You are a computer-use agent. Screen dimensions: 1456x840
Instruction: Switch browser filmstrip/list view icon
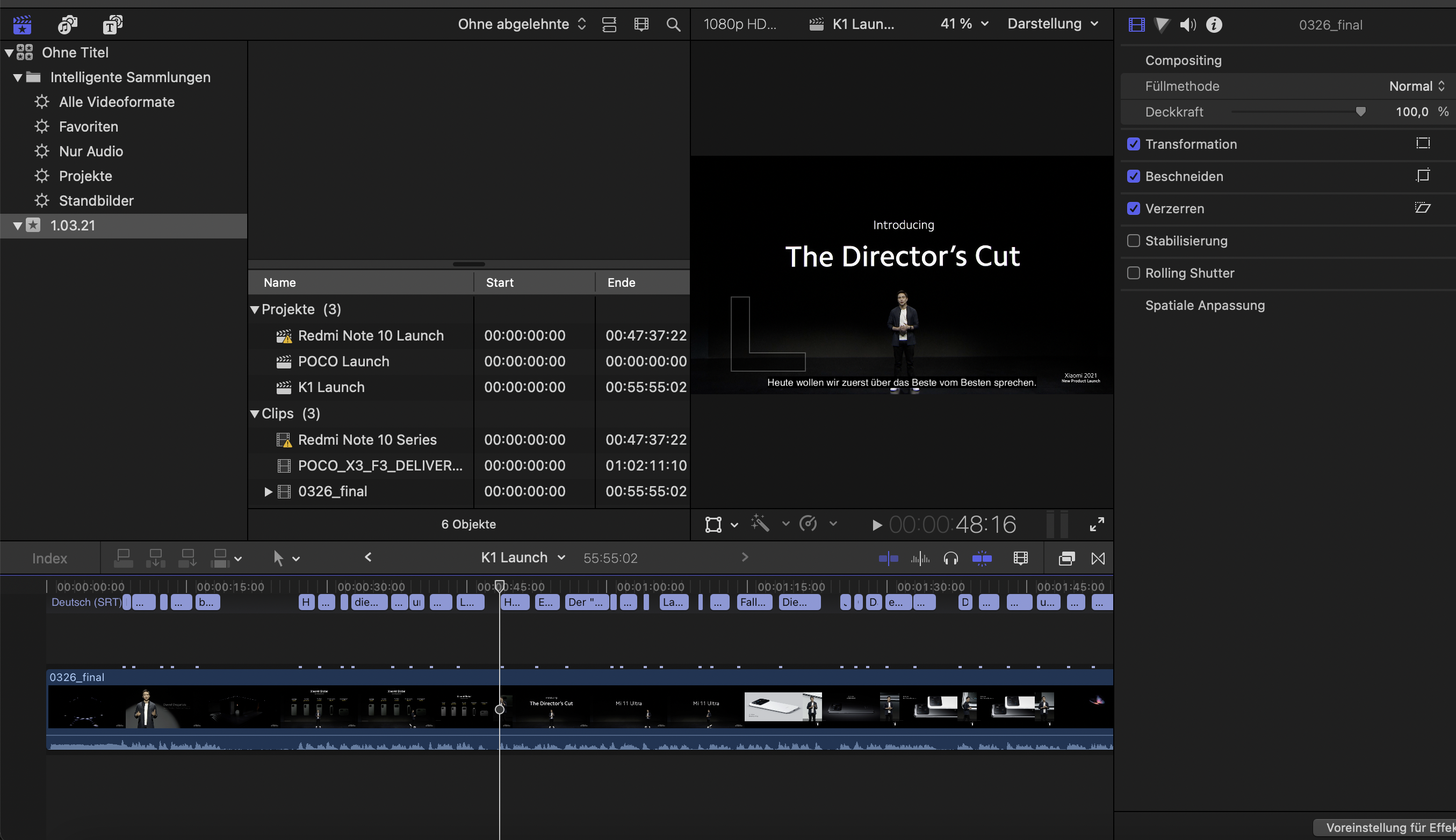(641, 24)
